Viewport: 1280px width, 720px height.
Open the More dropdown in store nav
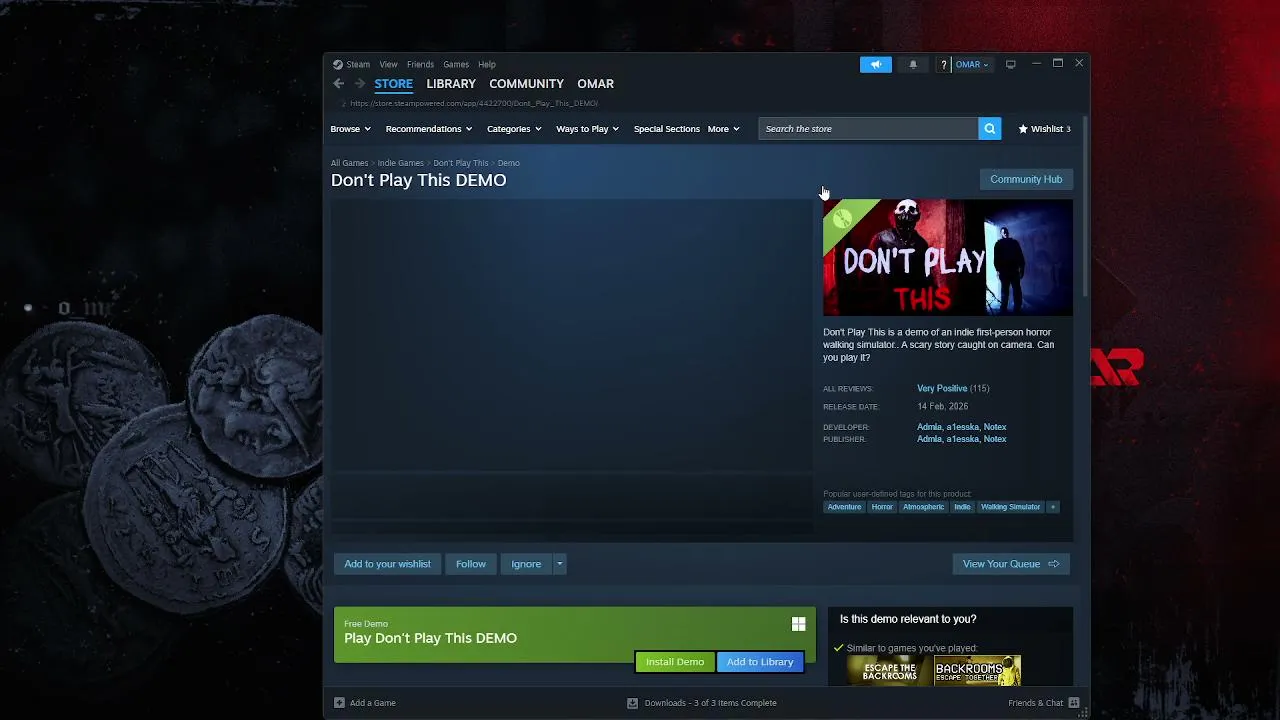(724, 129)
